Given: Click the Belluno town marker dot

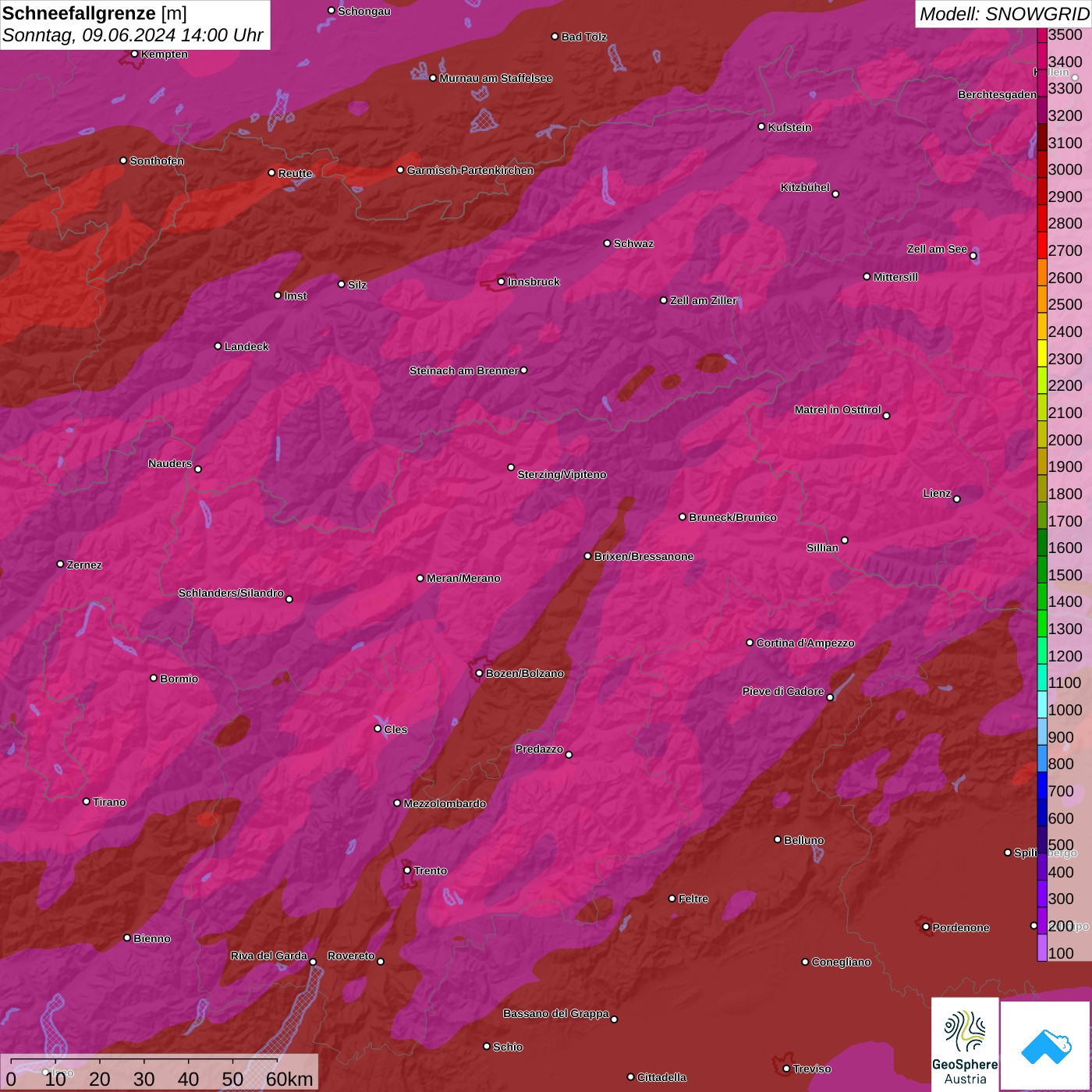Looking at the screenshot, I should click(777, 839).
